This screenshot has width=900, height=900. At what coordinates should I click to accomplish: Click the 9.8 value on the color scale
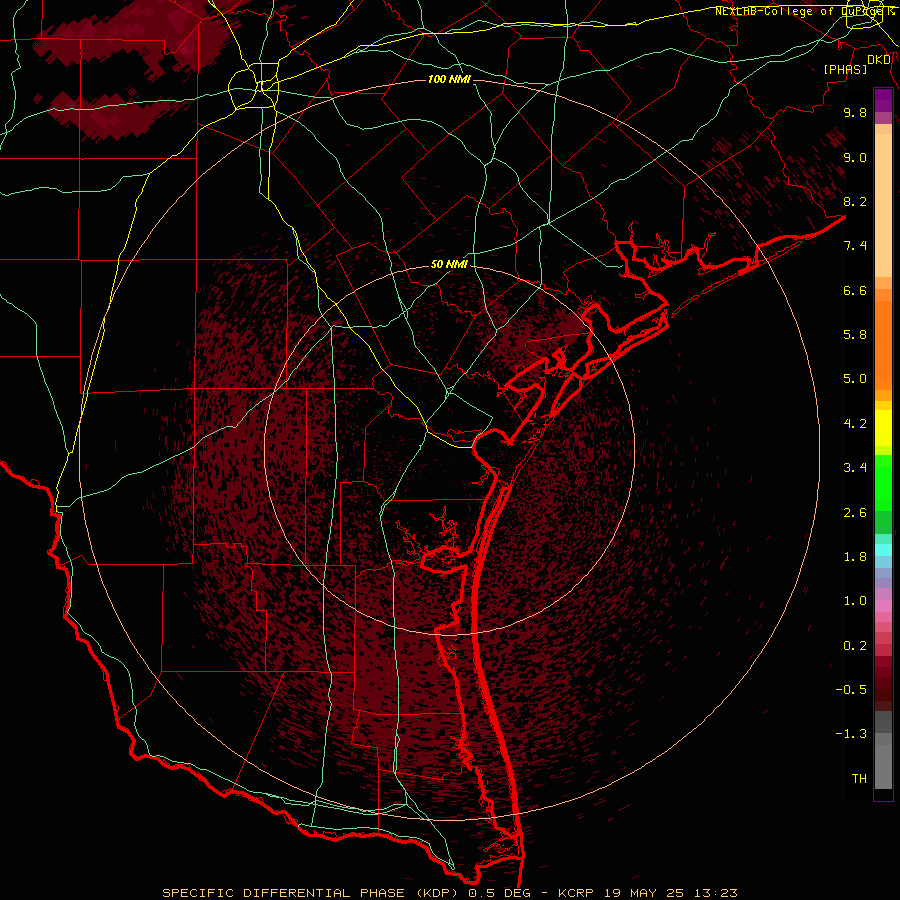pos(855,112)
